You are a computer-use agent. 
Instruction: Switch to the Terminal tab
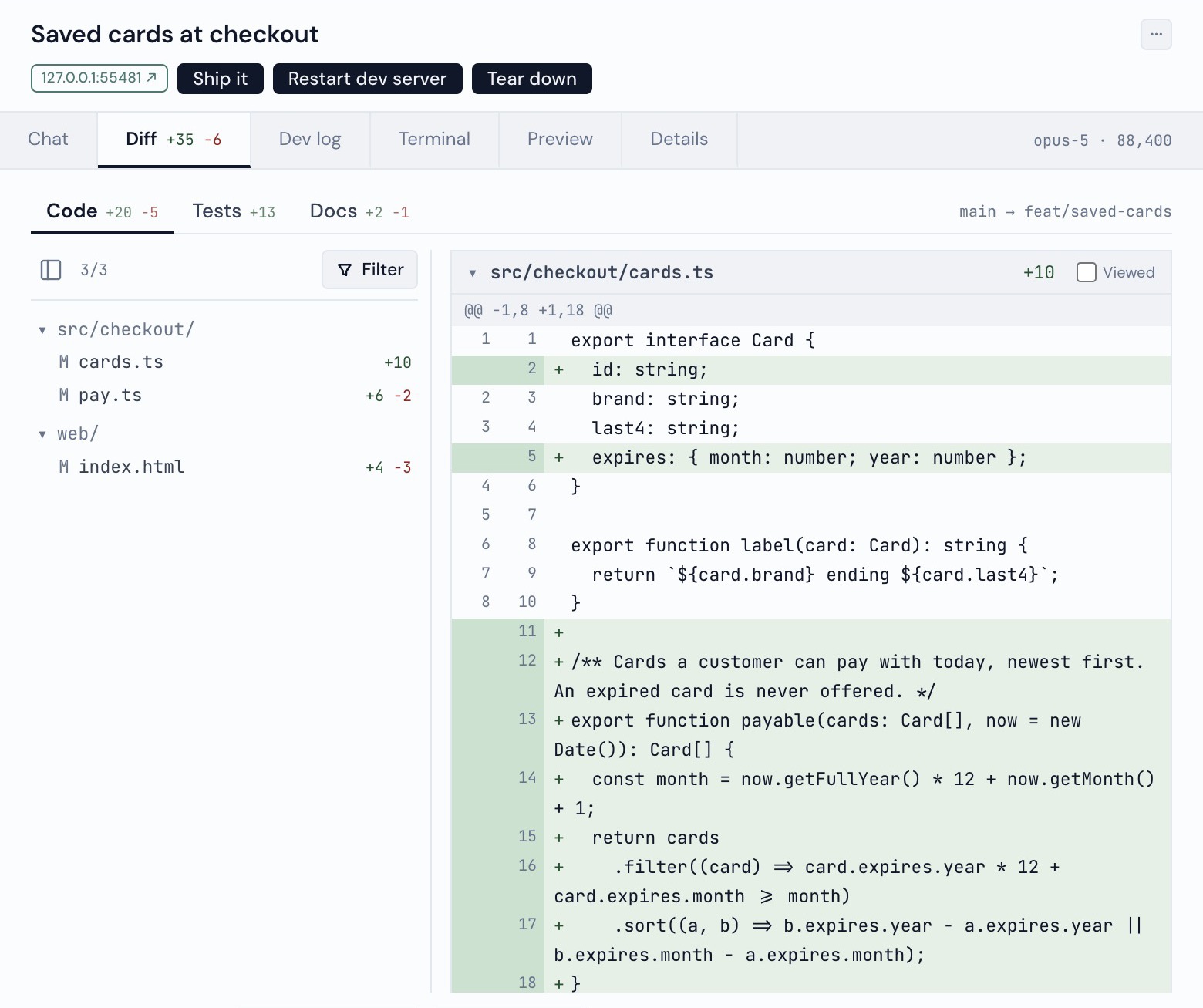pyautogui.click(x=434, y=139)
